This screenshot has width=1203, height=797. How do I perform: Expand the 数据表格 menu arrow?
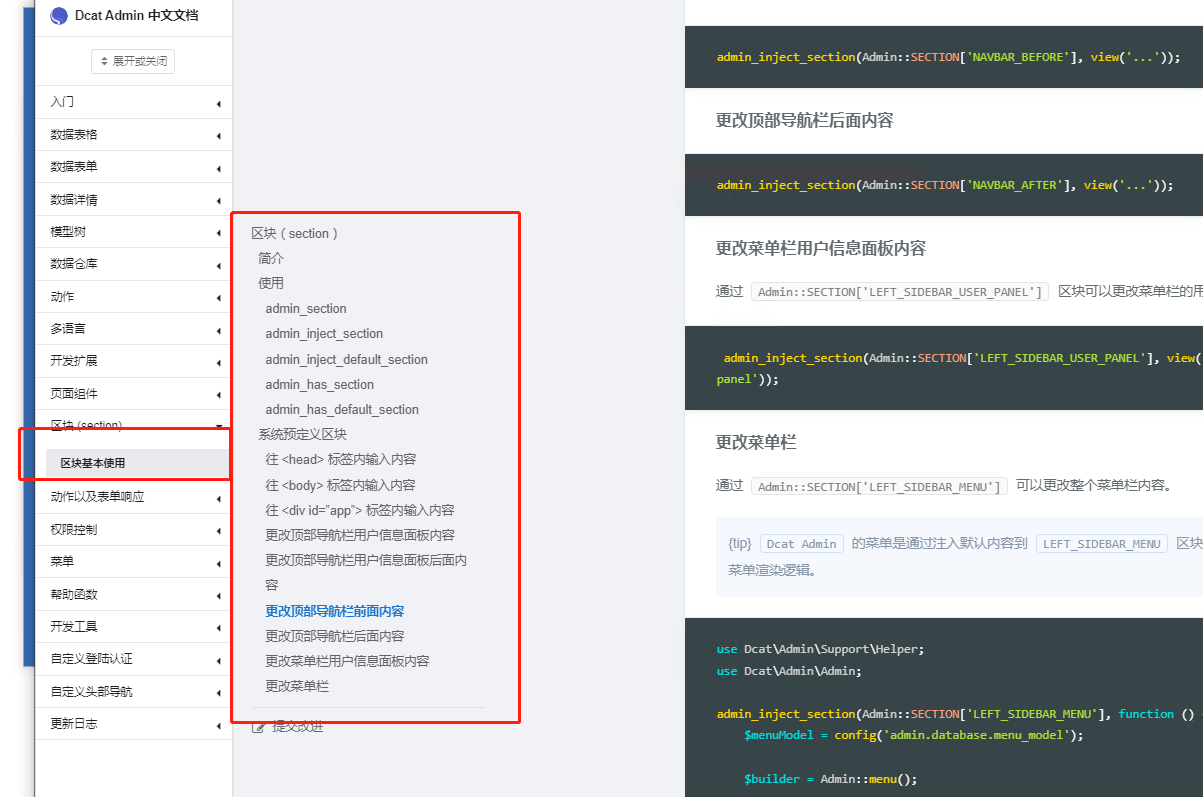218,135
